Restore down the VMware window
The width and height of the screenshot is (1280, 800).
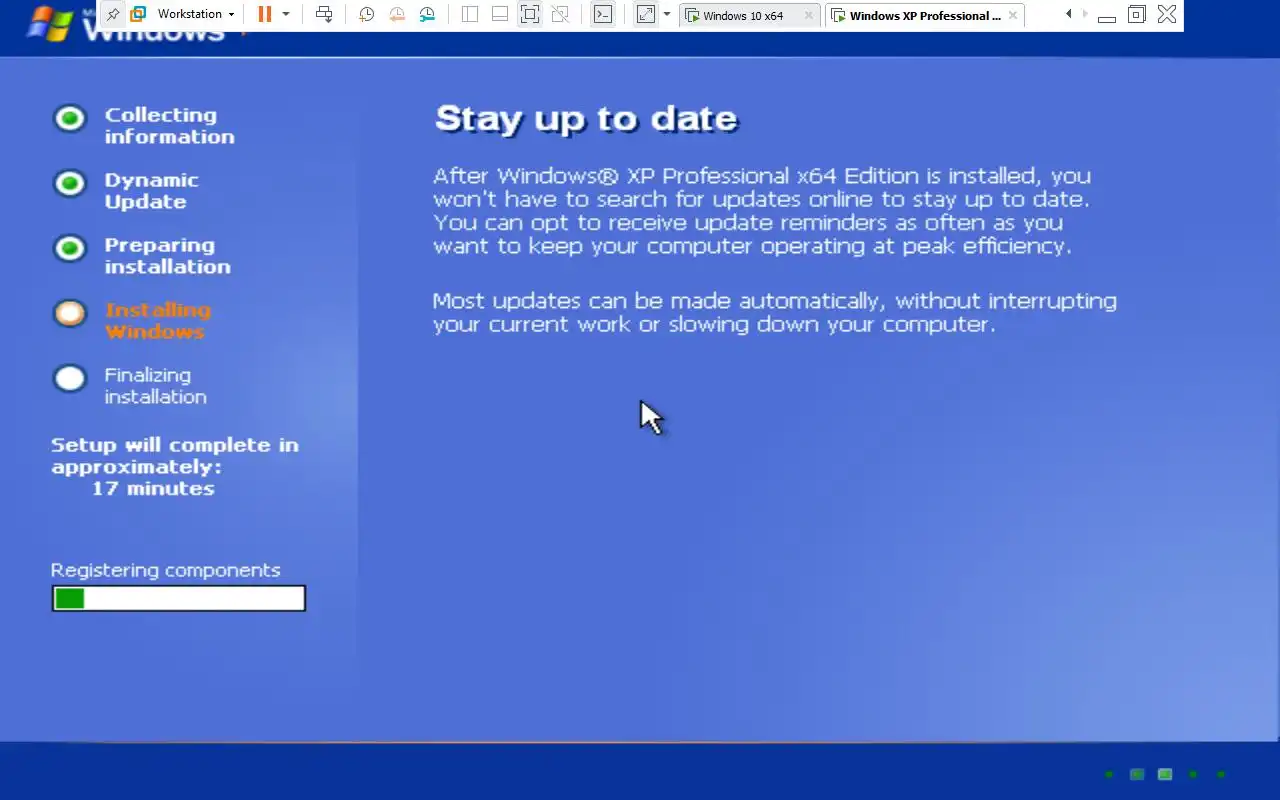pyautogui.click(x=1136, y=15)
